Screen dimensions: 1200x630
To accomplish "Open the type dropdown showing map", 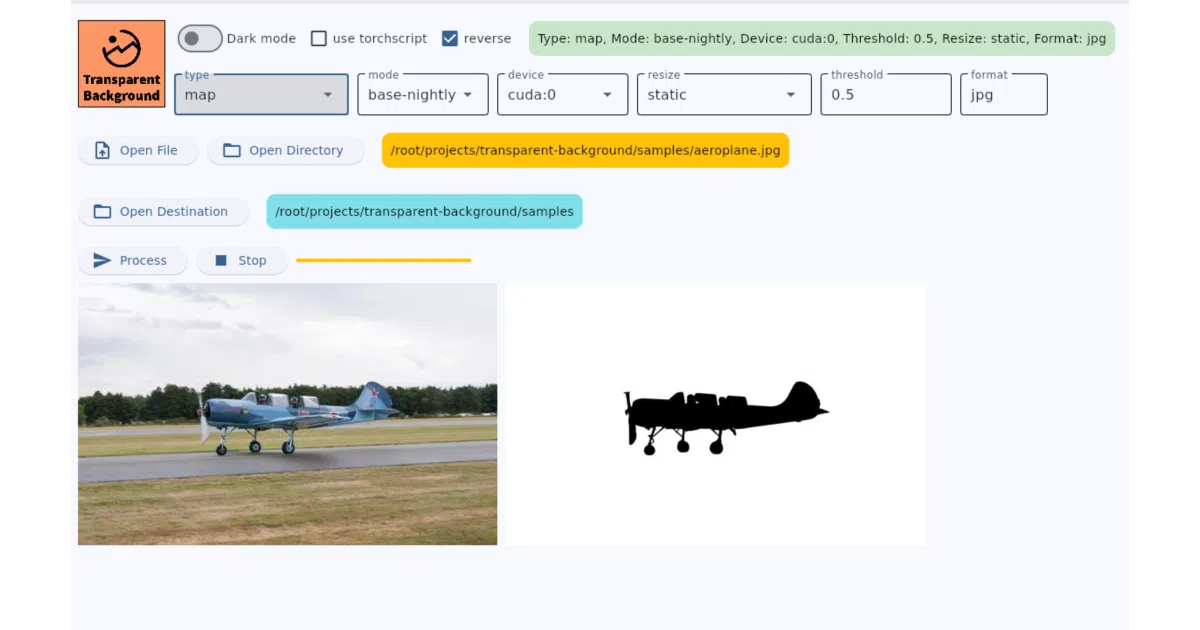I will 261,94.
